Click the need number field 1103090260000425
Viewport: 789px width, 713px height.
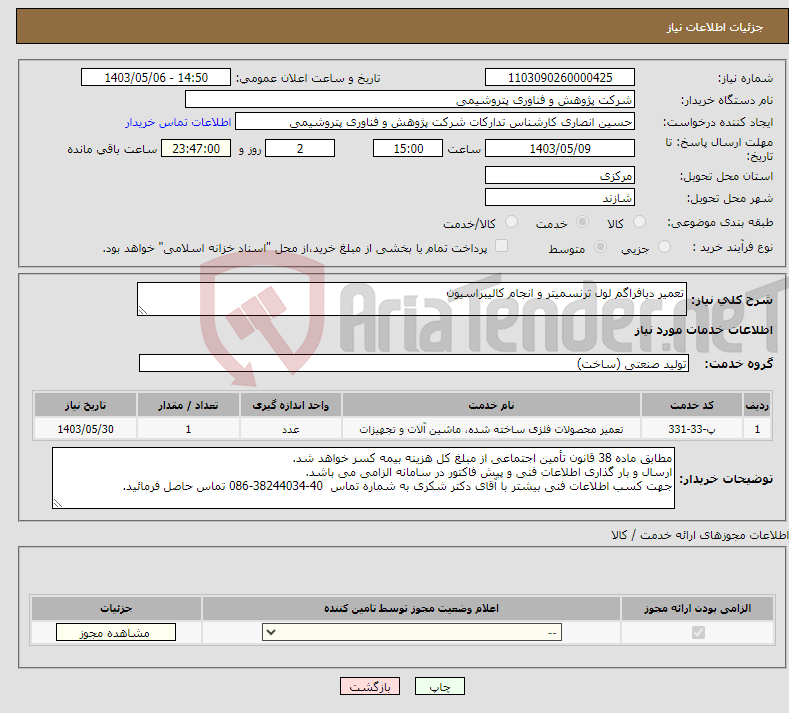pyautogui.click(x=560, y=77)
